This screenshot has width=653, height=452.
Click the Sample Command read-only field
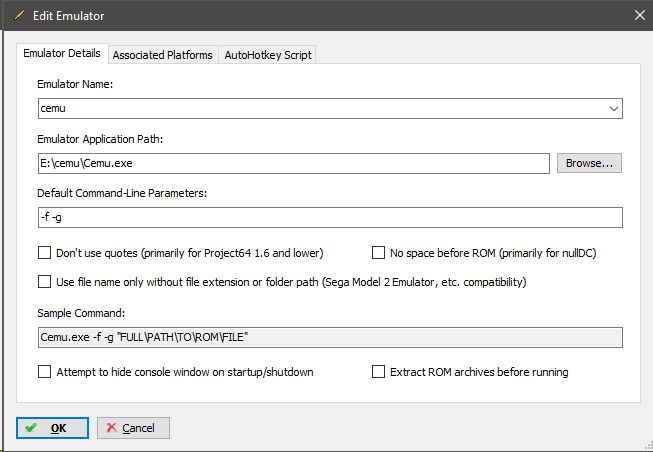click(330, 337)
